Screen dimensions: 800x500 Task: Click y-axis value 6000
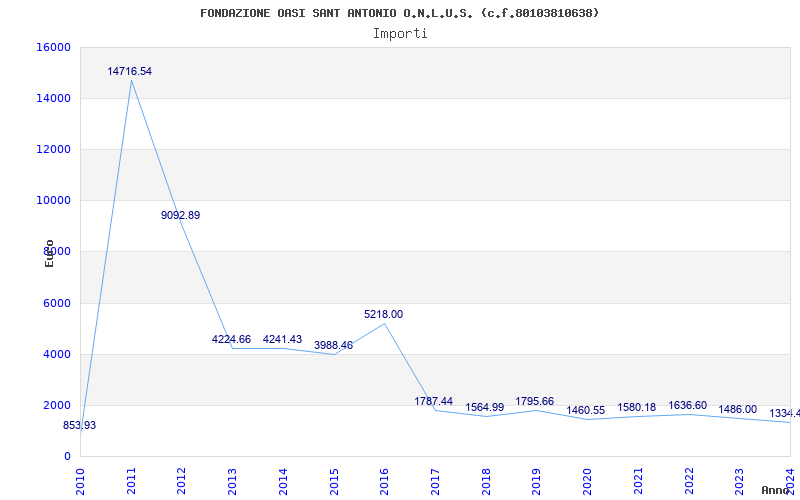pos(56,304)
